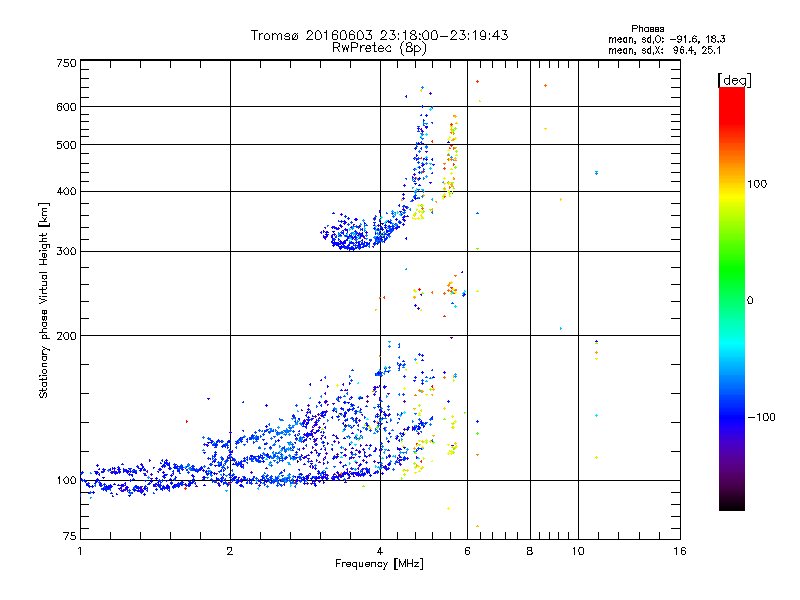The height and width of the screenshot is (600, 800).
Task: Click the '[deg]' colorbar unit label
Action: pyautogui.click(x=734, y=80)
